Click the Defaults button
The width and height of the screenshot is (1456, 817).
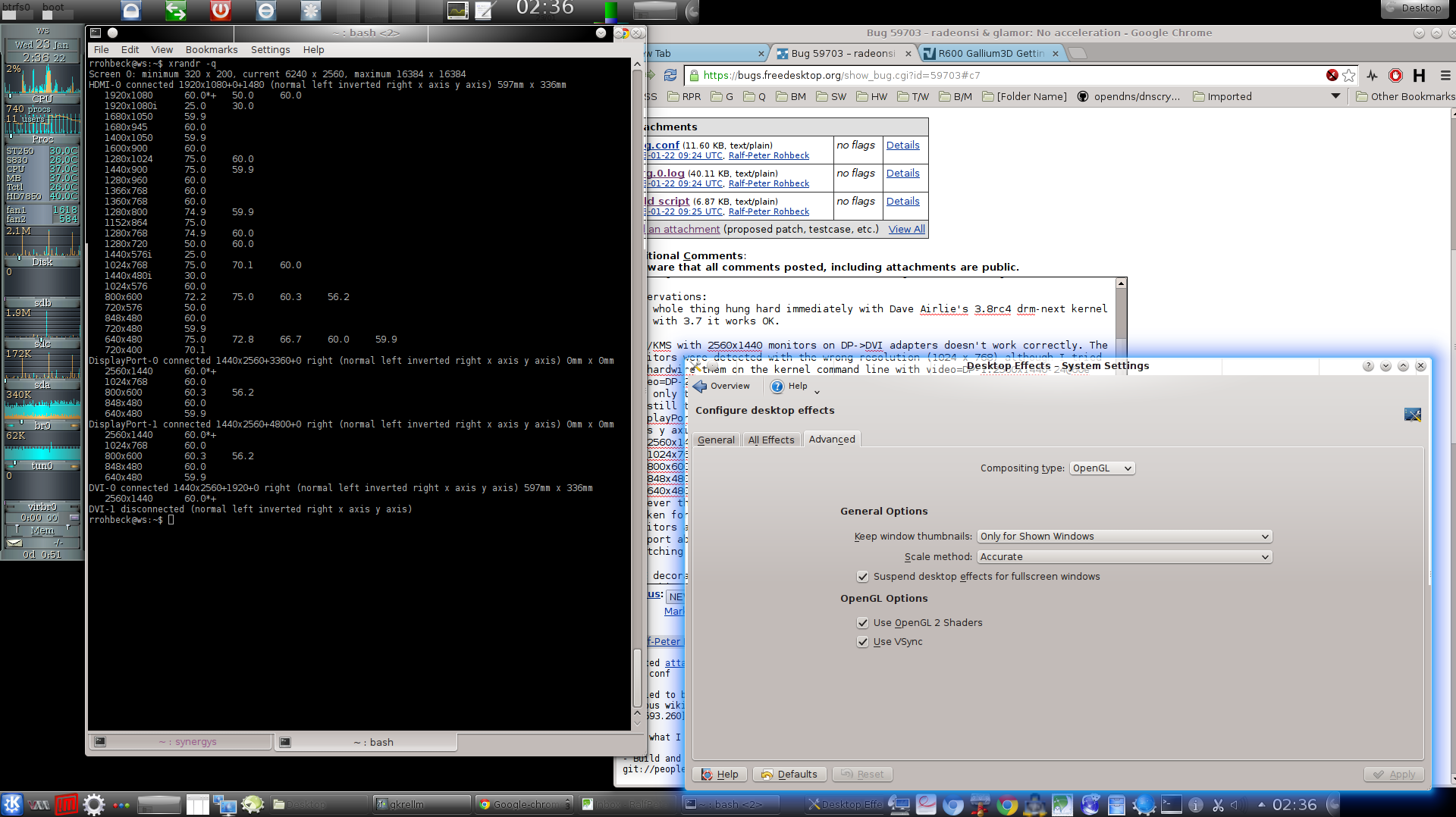pyautogui.click(x=789, y=774)
